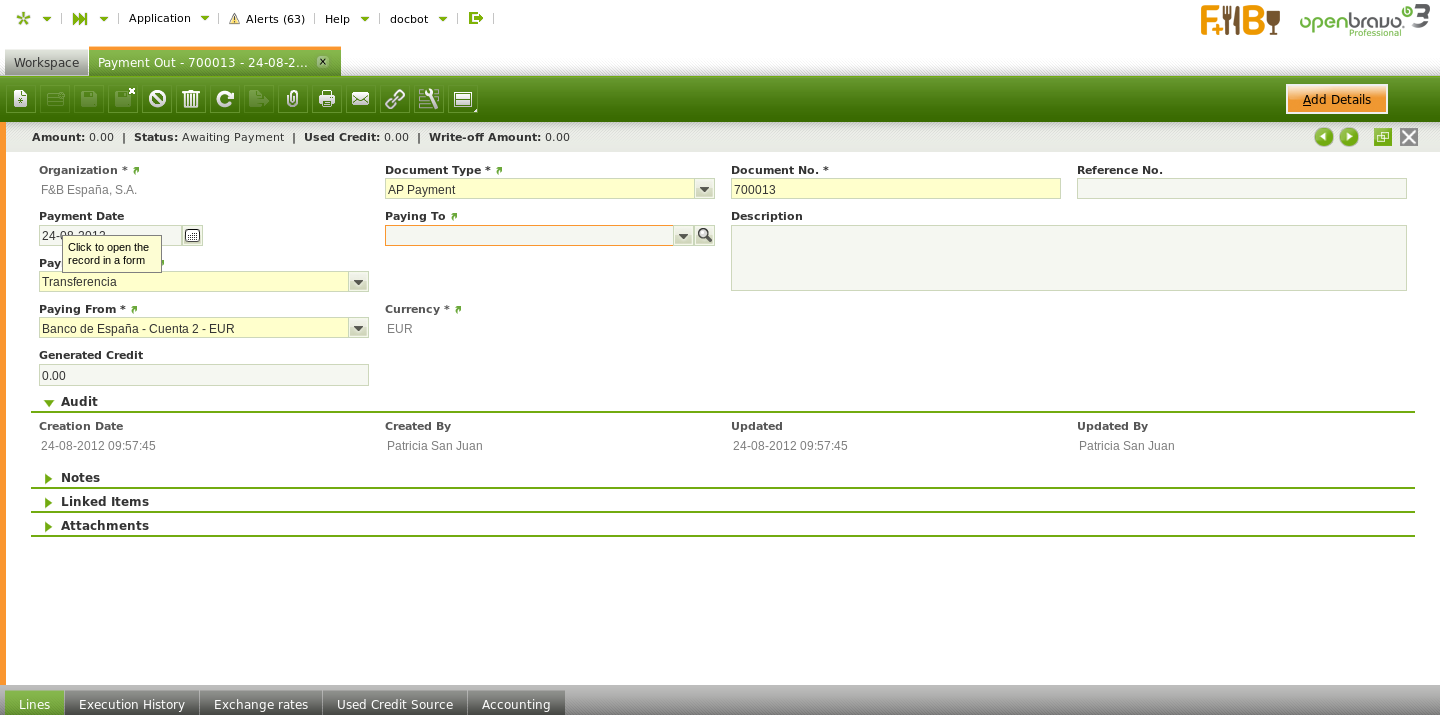Open the Document Type dropdown

tap(704, 190)
